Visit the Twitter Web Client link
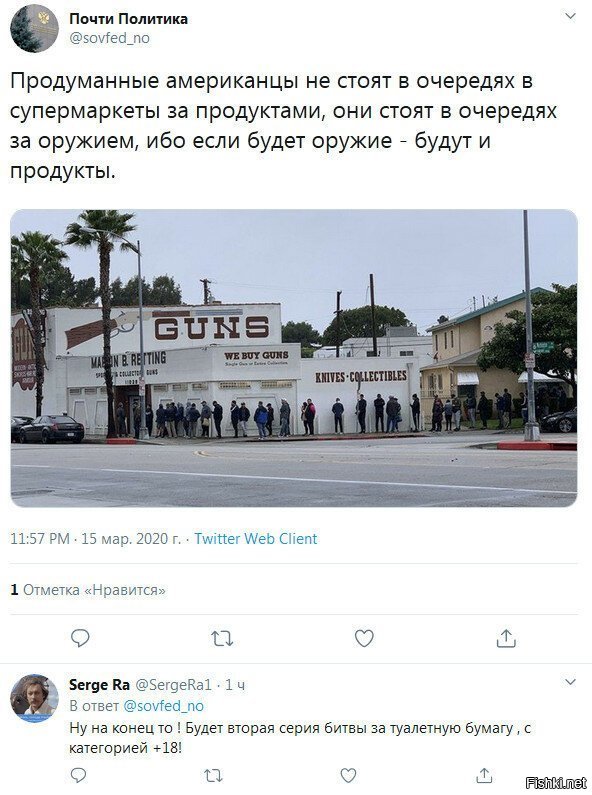The image size is (592, 795). [256, 538]
